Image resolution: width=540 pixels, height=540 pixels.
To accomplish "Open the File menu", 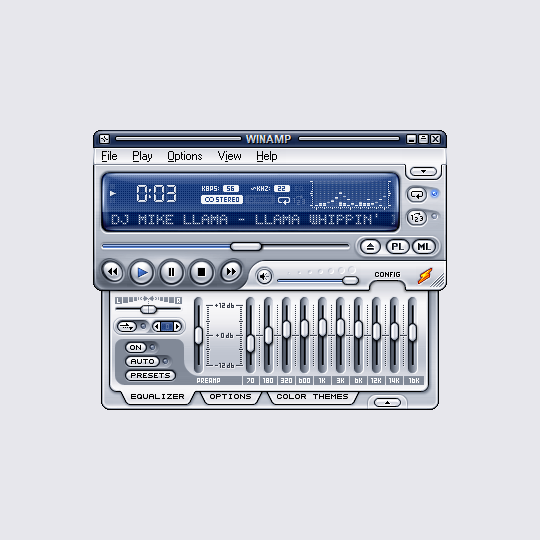I will pyautogui.click(x=109, y=156).
